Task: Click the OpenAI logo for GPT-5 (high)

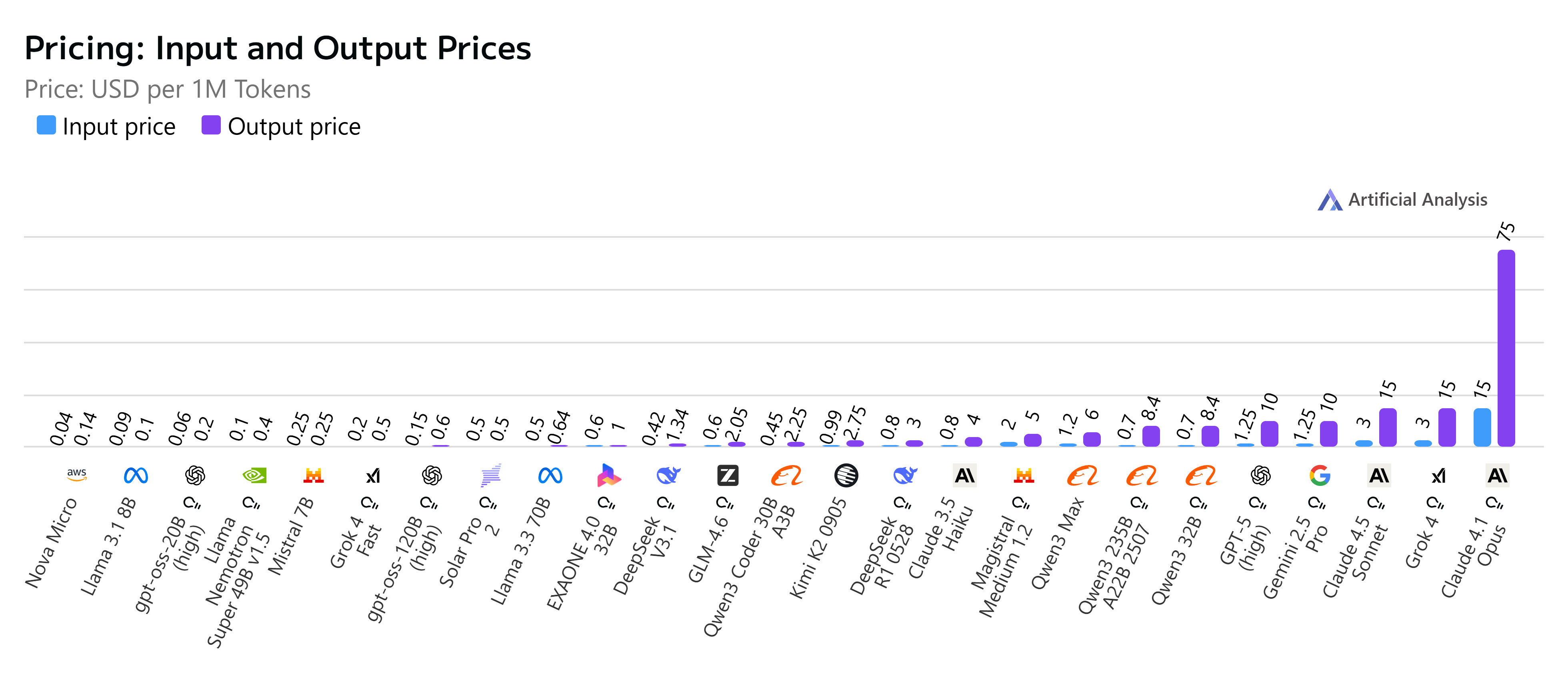Action: coord(1261,475)
